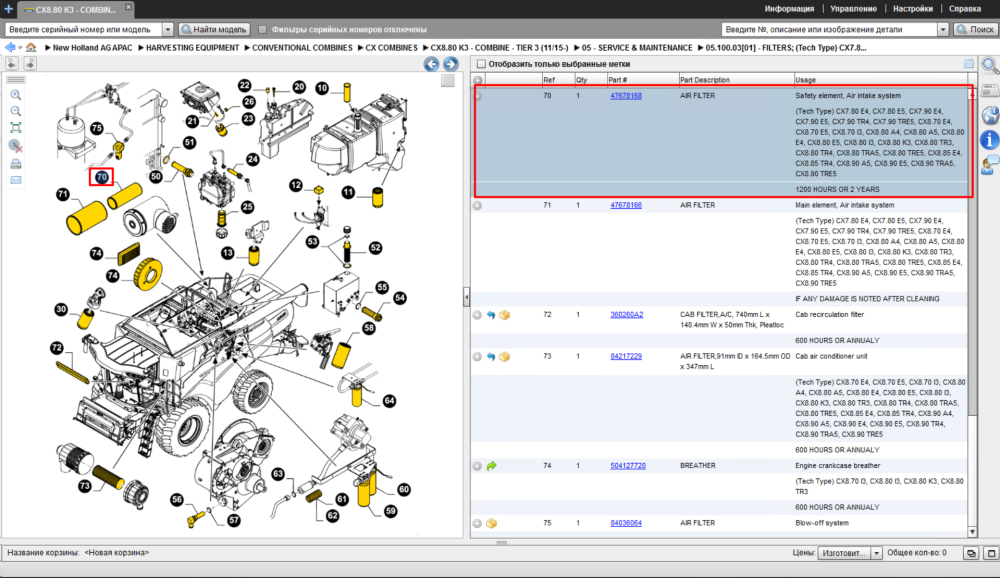Screen dimensions: 1000x578
Task: Expand the serial number or model dropdown
Action: coord(168,29)
